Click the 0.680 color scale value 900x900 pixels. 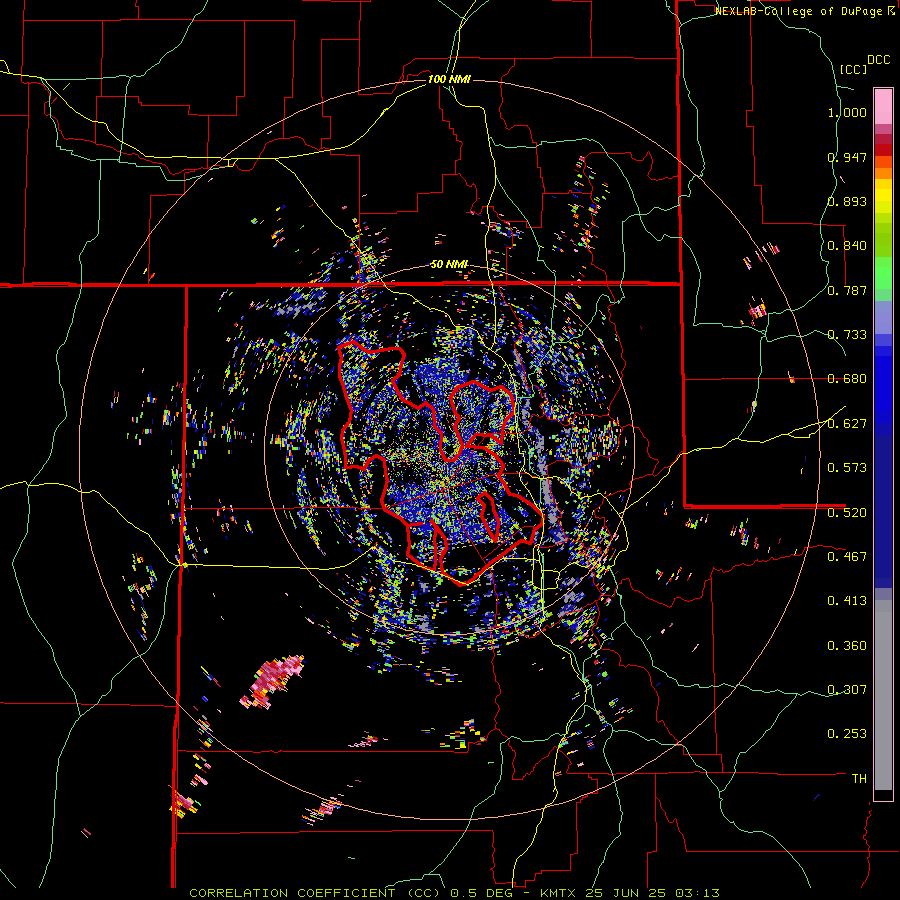point(847,379)
